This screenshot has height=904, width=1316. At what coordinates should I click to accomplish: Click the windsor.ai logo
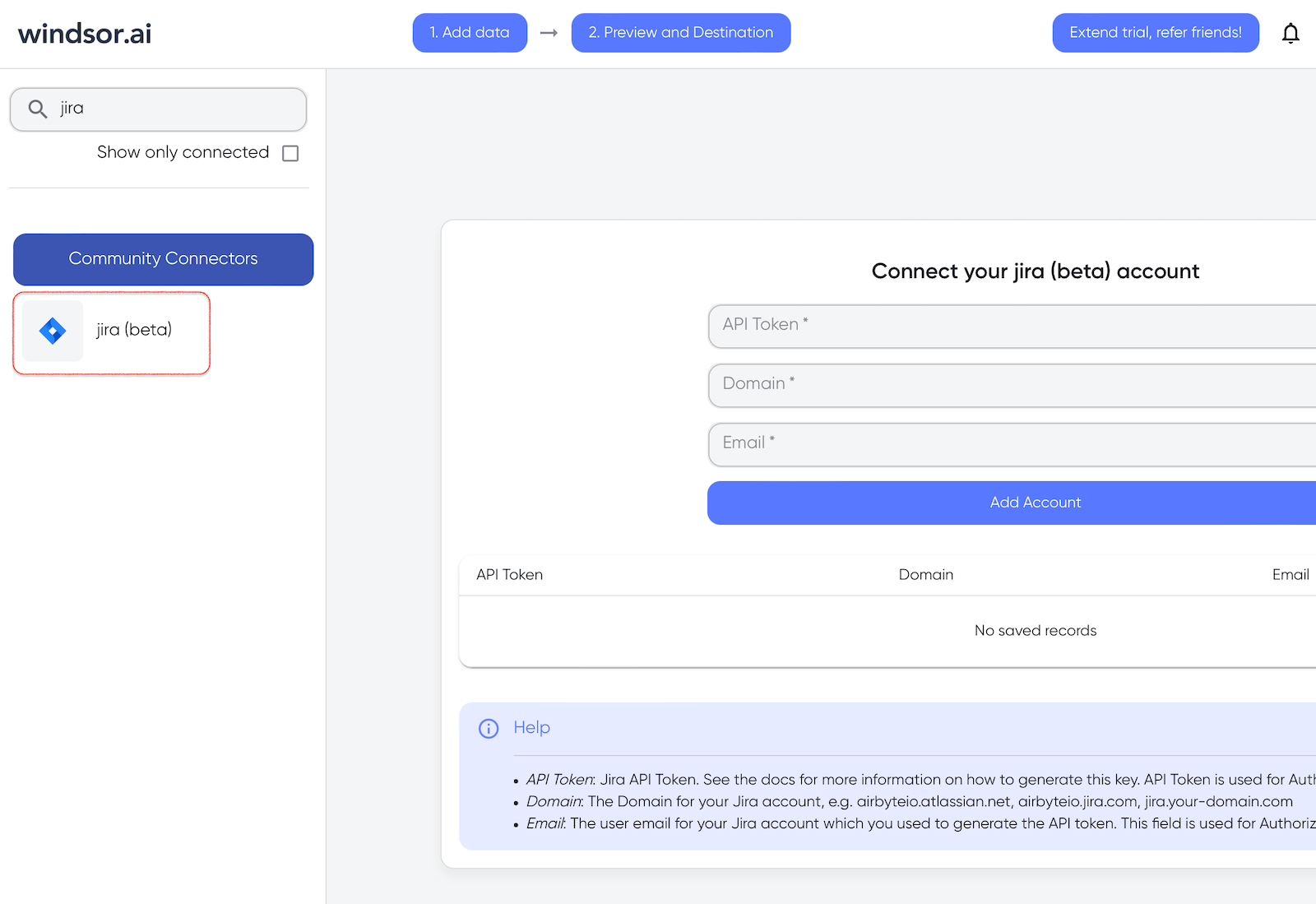83,33
